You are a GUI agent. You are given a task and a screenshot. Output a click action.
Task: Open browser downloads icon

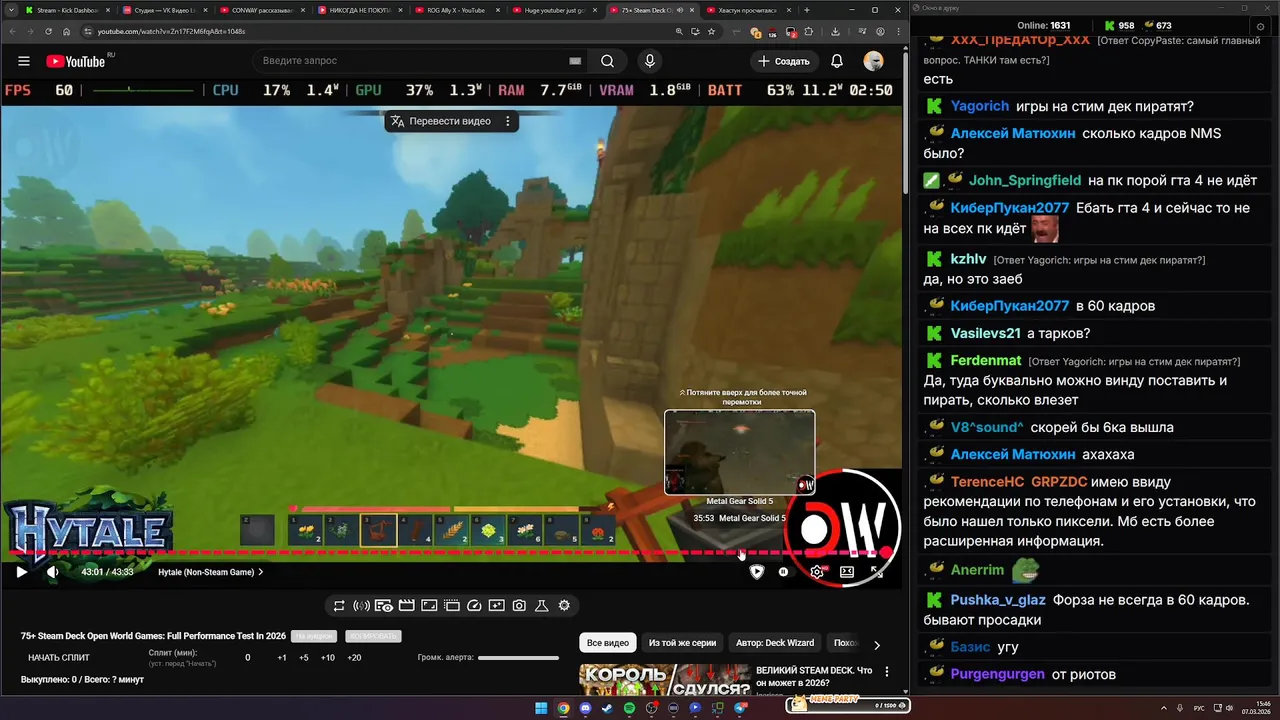(835, 31)
